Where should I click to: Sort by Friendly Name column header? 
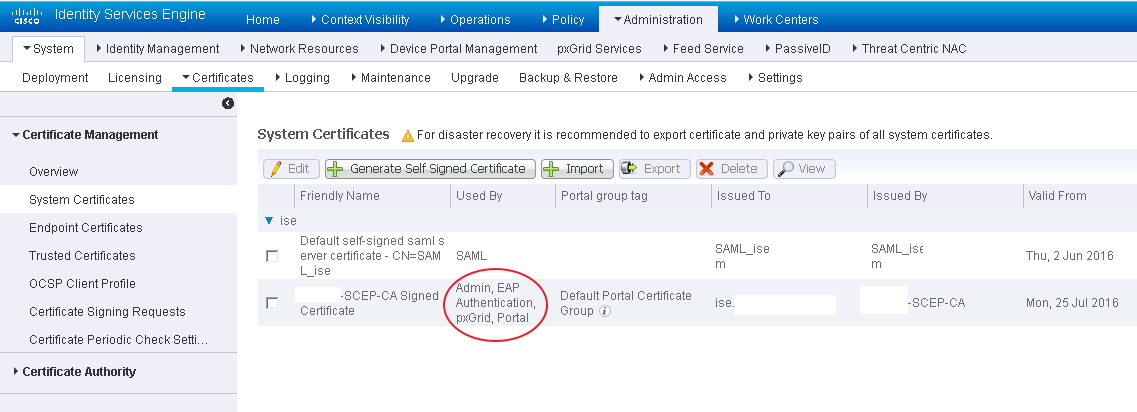click(x=339, y=196)
